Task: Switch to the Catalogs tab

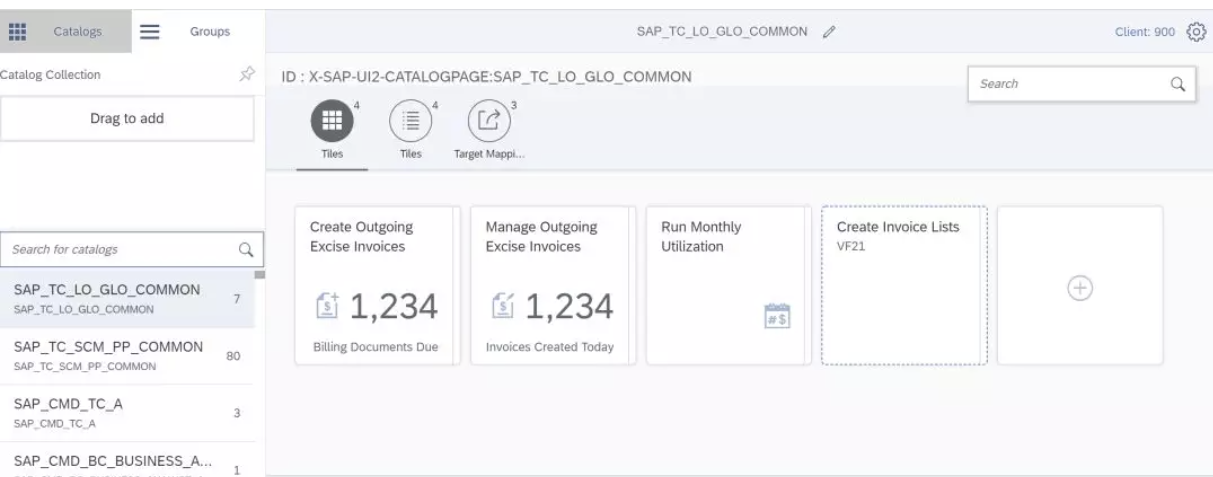Action: pos(65,31)
